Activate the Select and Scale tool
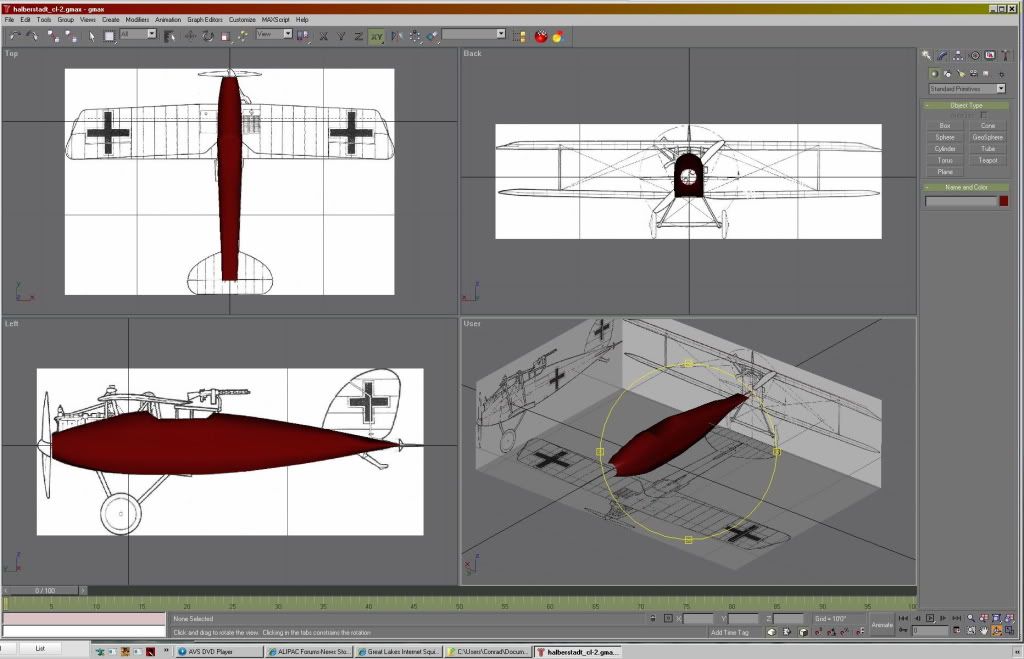The height and width of the screenshot is (659, 1024). [x=225, y=37]
